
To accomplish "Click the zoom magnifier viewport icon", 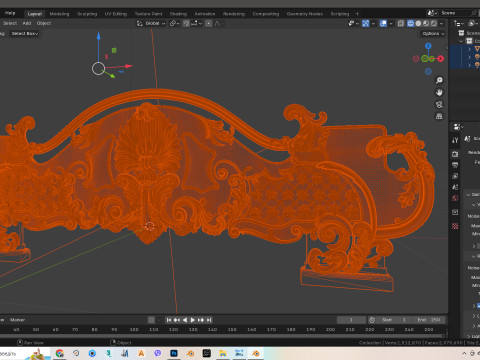I will click(439, 80).
